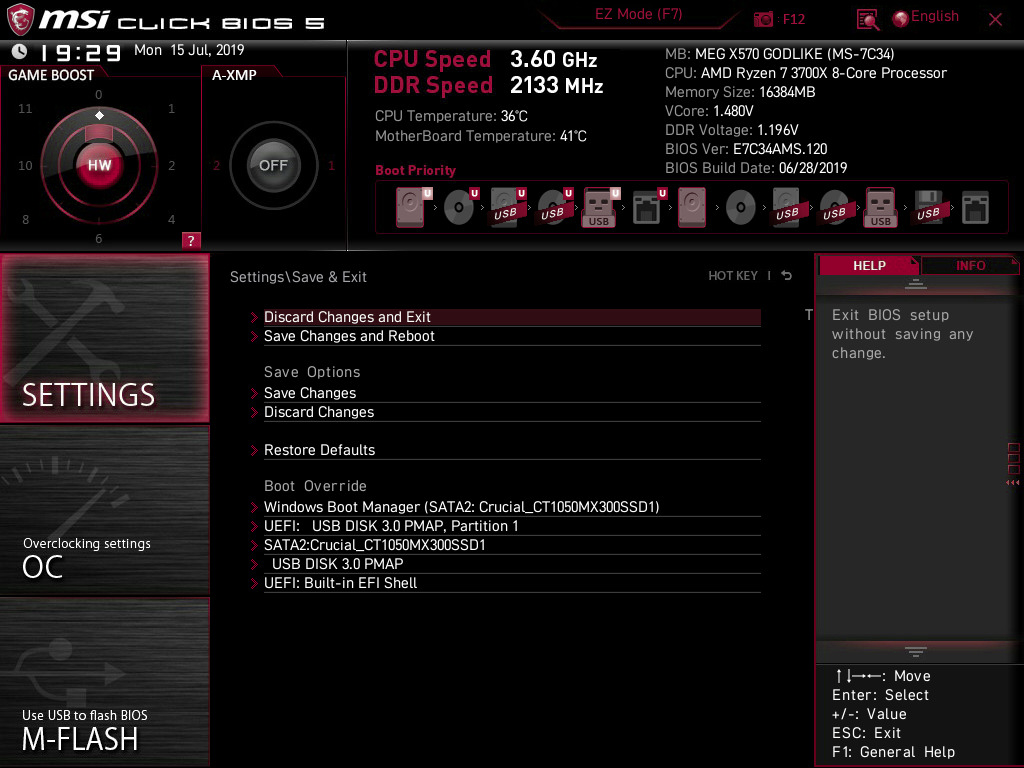
Task: Boot from SATA2:Crucial_CT1050MX300SSD1 entry
Action: click(512, 545)
